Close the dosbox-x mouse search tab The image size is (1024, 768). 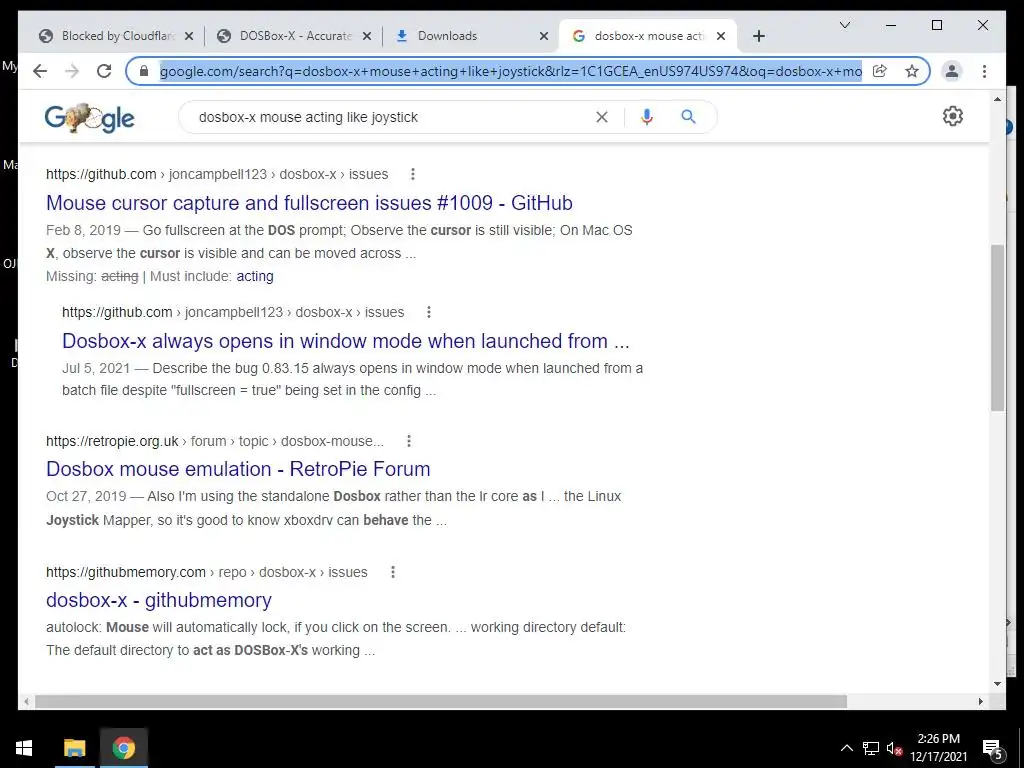click(x=721, y=37)
